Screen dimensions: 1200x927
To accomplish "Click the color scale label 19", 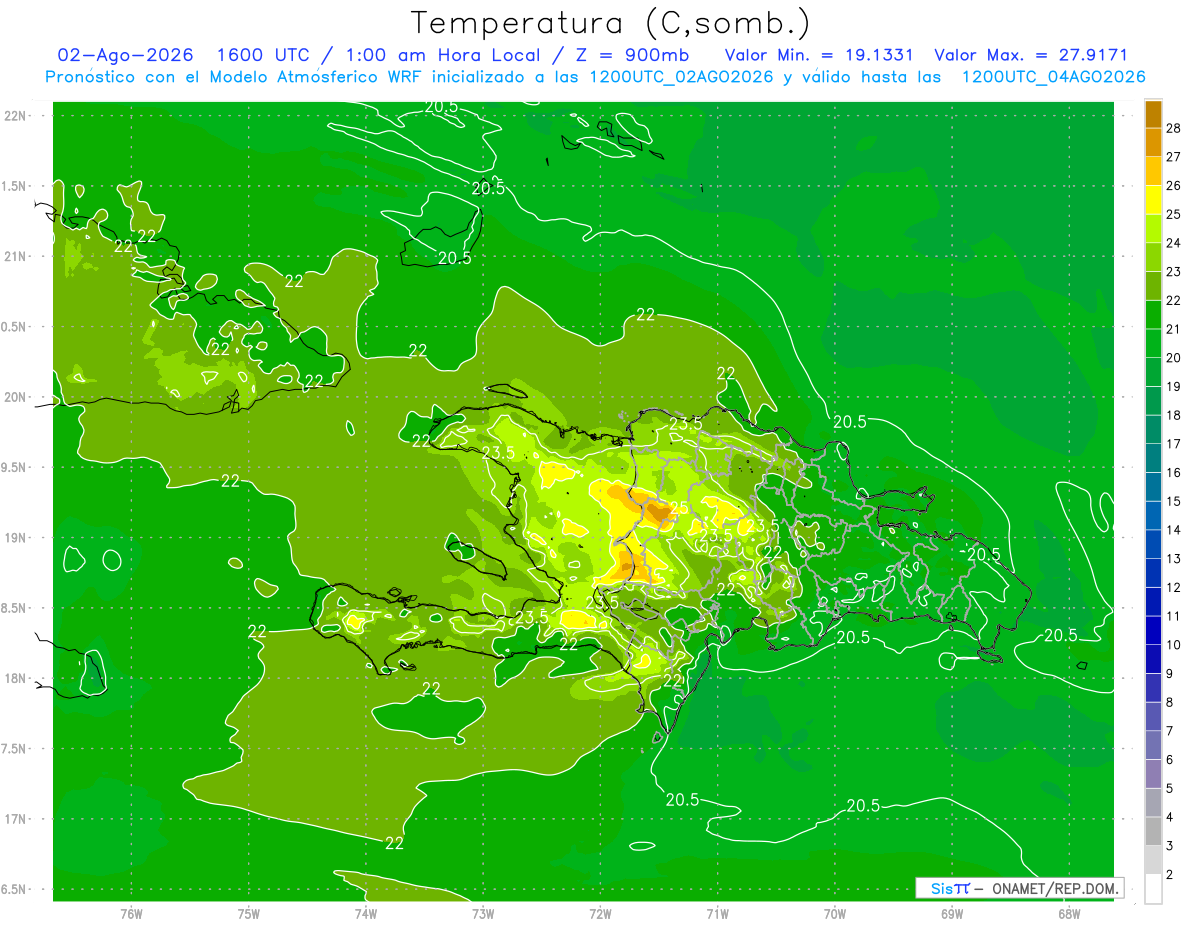I will [1174, 387].
